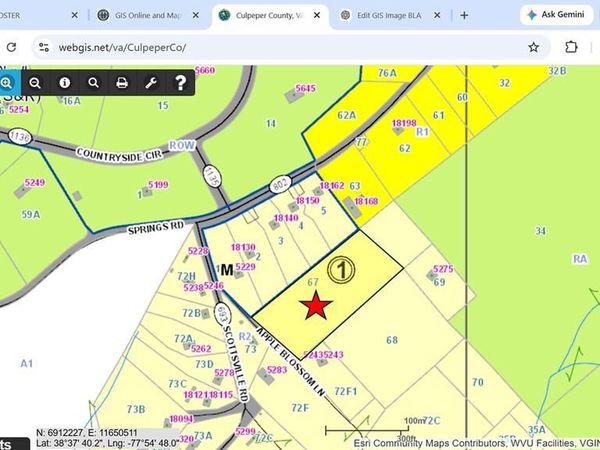Click address label 5283
600x450 pixels.
tap(277, 370)
